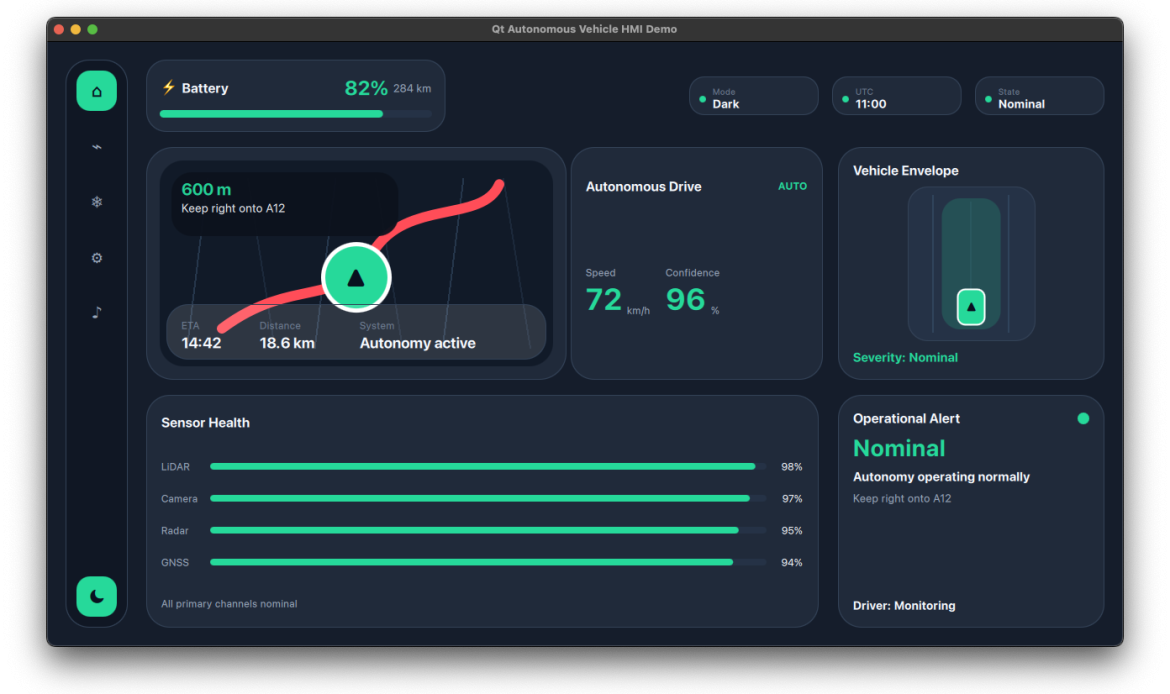Click the State Nominal status chip
This screenshot has height=694, width=1170.
coord(1039,96)
